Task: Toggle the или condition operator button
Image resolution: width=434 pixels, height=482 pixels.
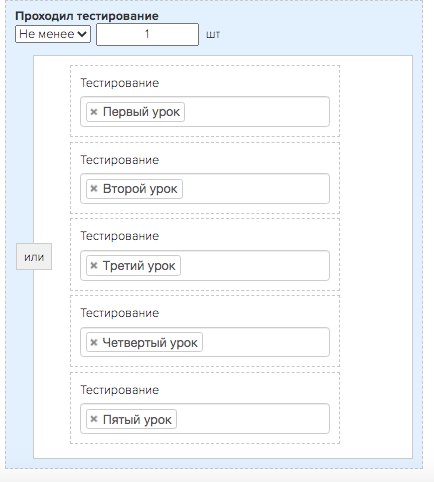Action: coord(34,257)
